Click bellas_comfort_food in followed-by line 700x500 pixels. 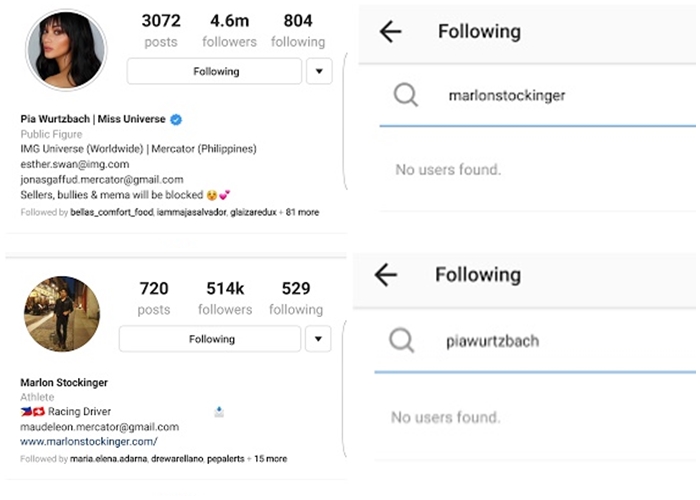pyautogui.click(x=111, y=213)
